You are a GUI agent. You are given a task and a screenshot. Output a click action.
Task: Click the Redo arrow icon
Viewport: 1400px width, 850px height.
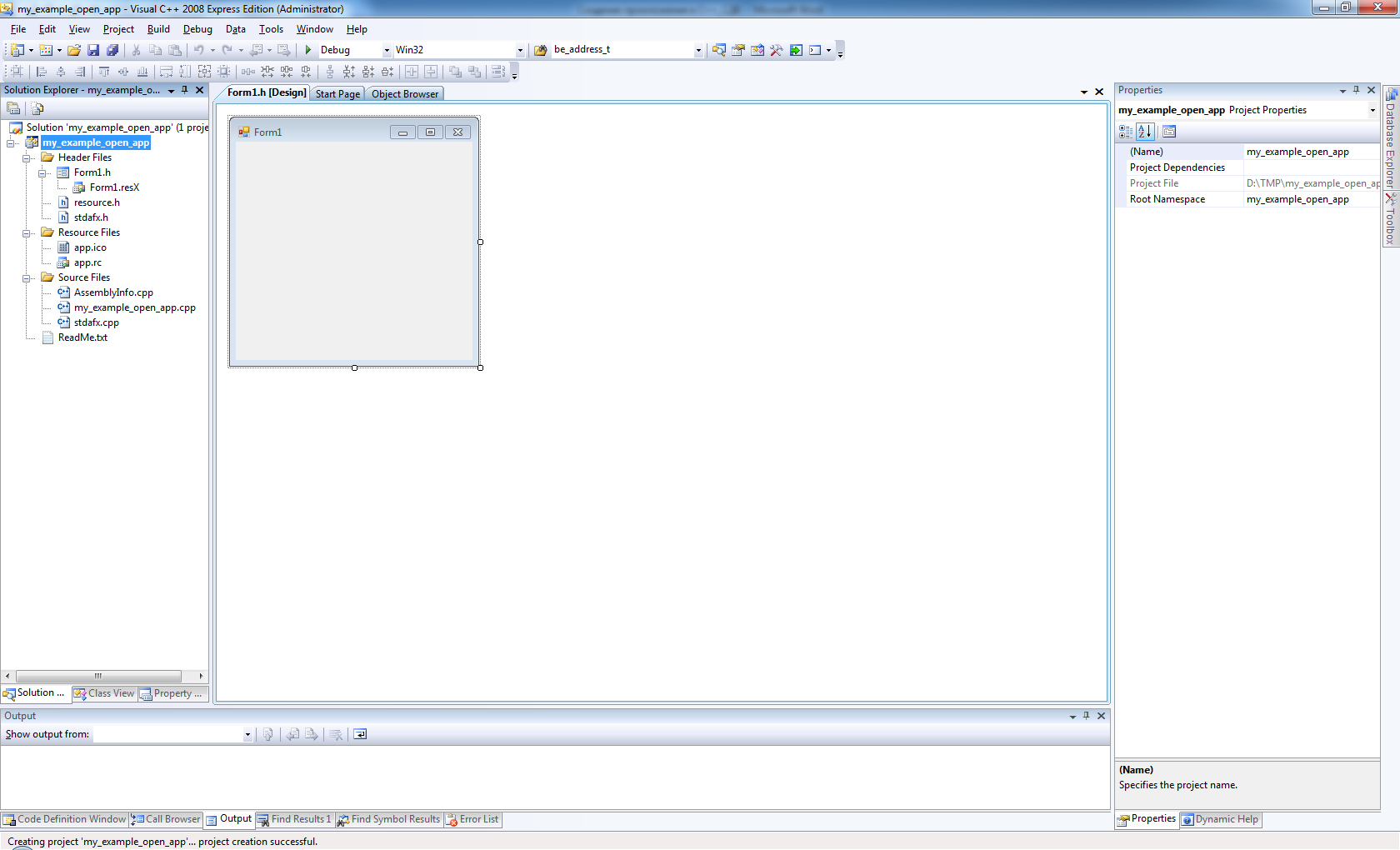point(227,50)
